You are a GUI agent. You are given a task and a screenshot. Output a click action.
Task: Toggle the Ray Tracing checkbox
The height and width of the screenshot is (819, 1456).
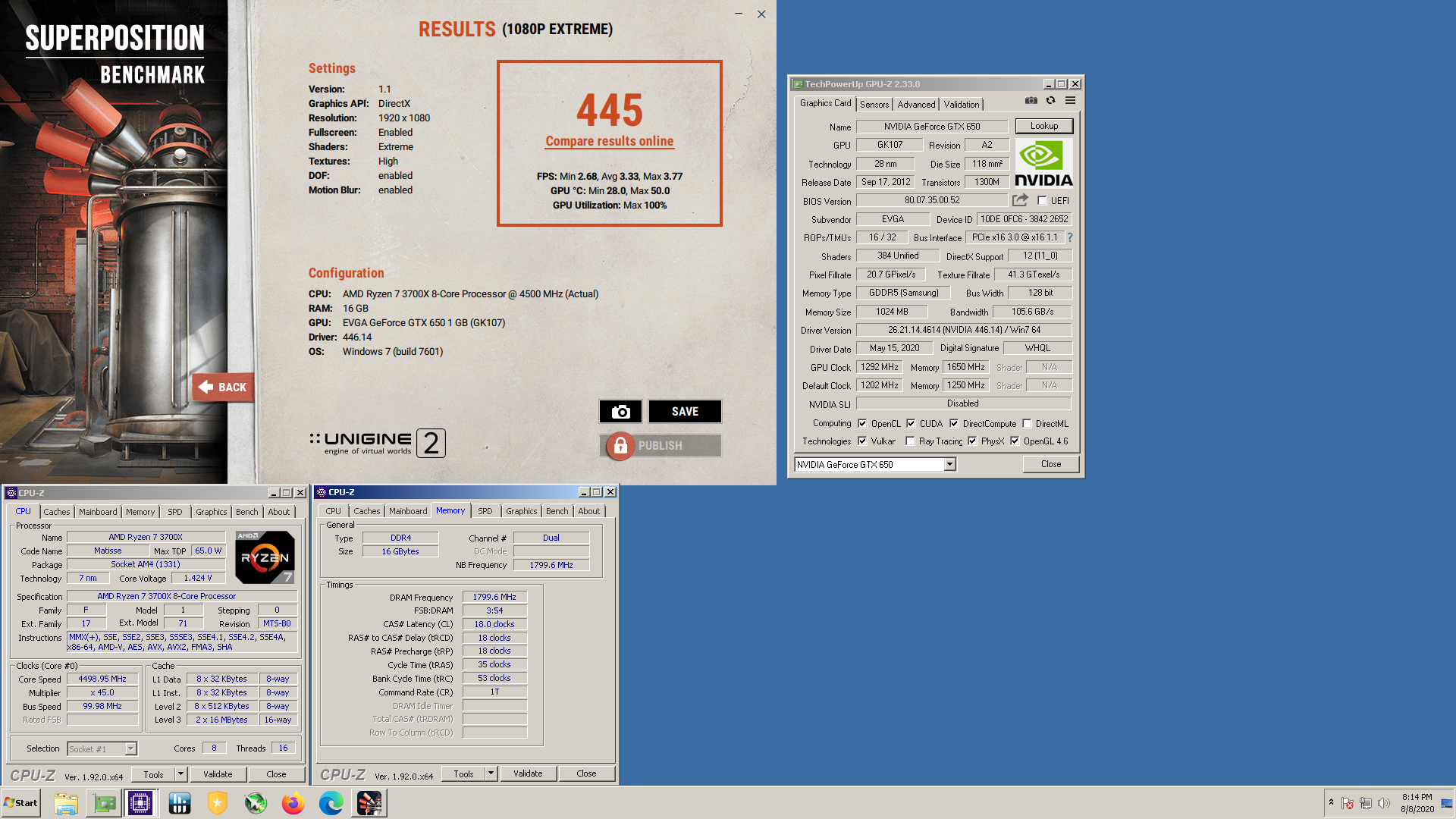pyautogui.click(x=910, y=441)
